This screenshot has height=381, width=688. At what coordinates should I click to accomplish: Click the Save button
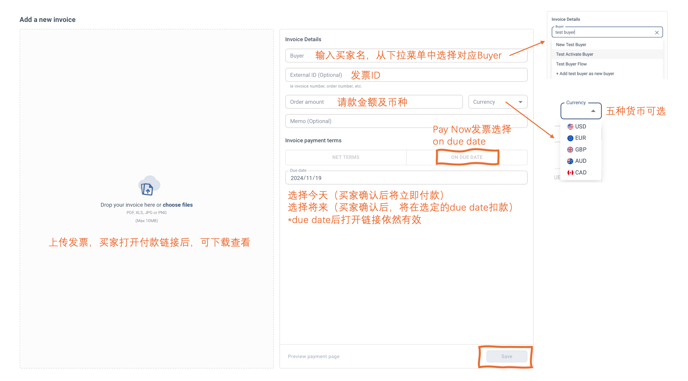[506, 356]
